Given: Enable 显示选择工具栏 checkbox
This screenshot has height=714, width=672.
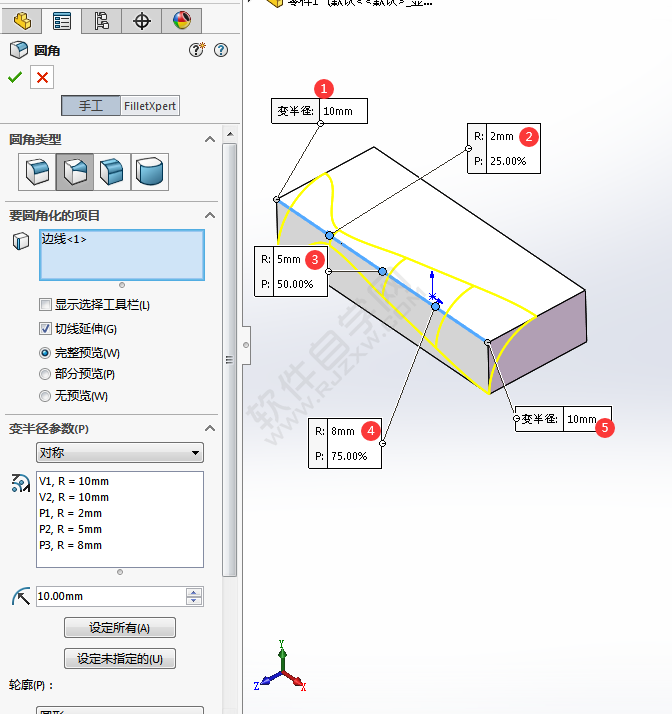Looking at the screenshot, I should 45,305.
